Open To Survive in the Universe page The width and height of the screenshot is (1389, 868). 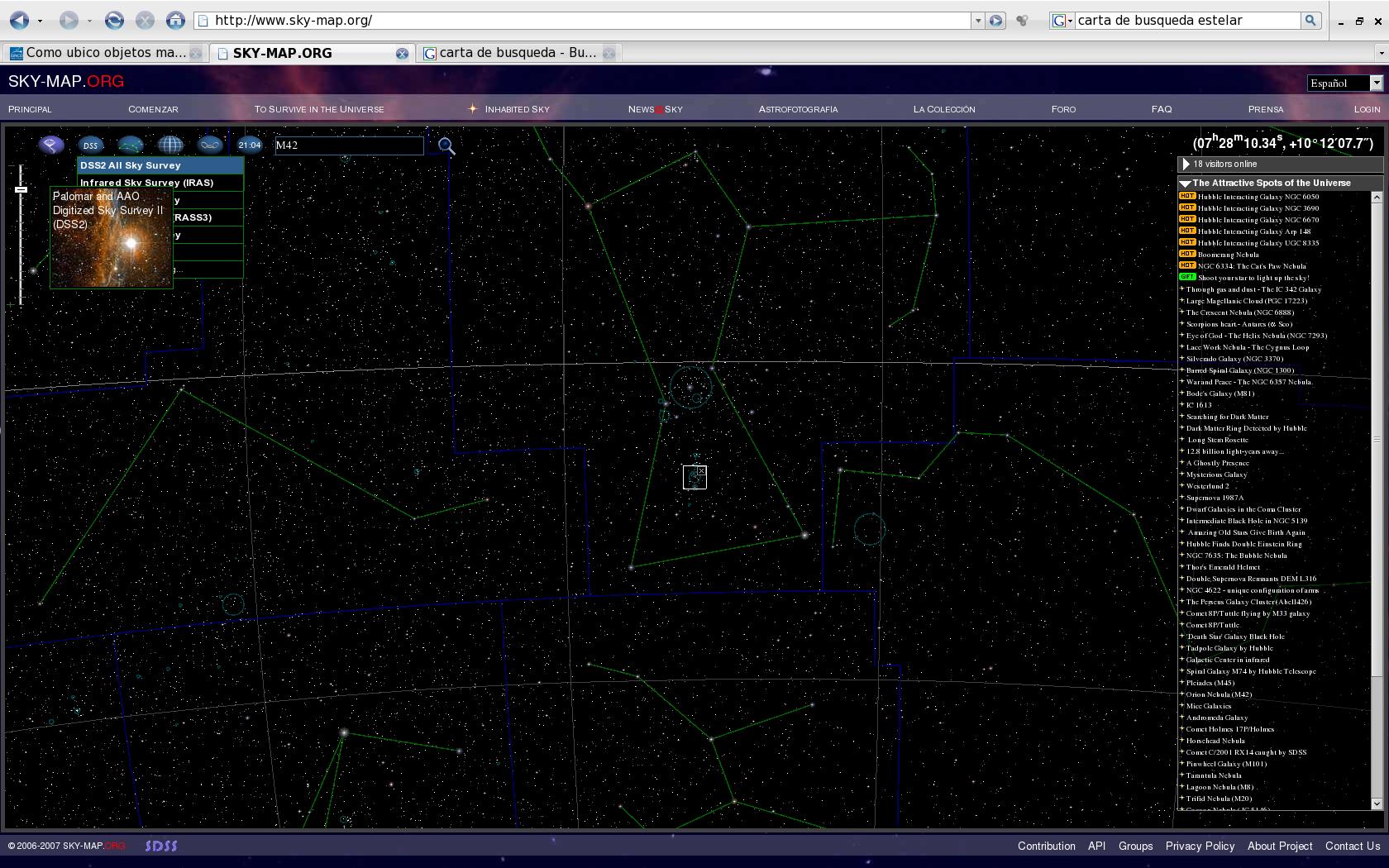coord(319,109)
